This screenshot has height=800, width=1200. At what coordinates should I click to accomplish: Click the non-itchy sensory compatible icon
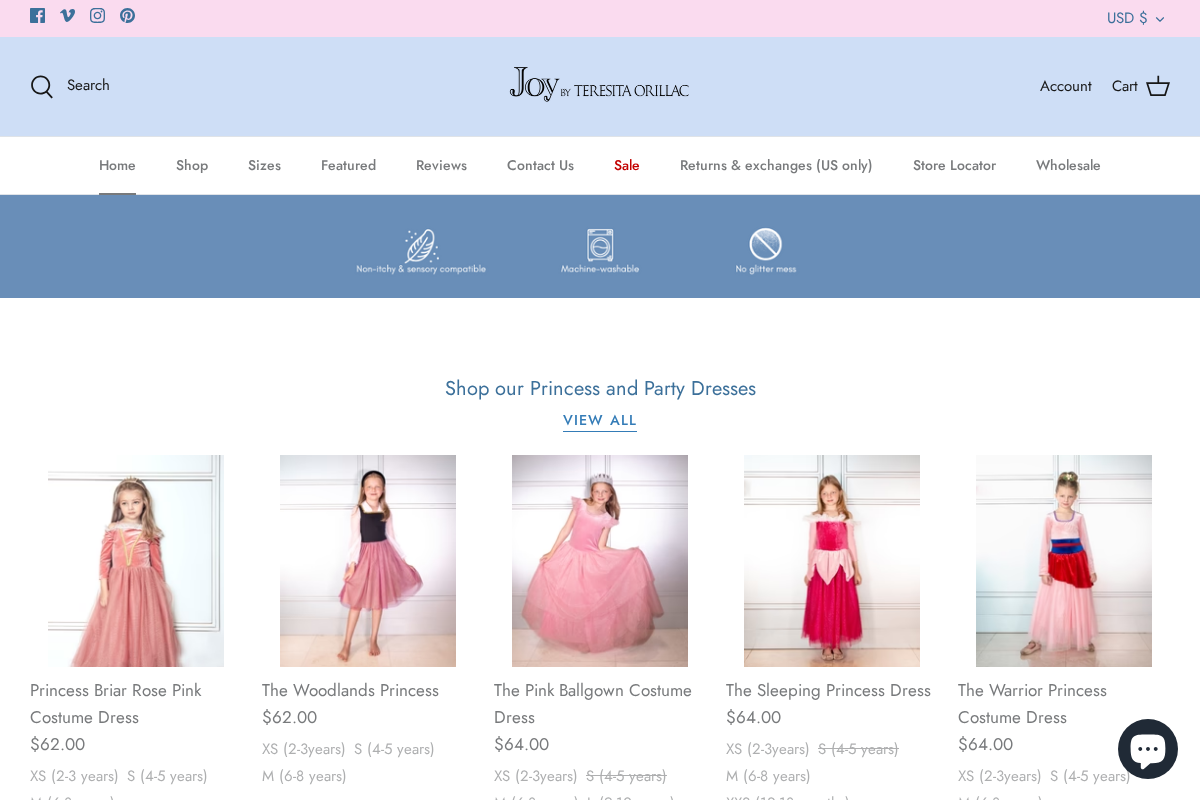(421, 250)
